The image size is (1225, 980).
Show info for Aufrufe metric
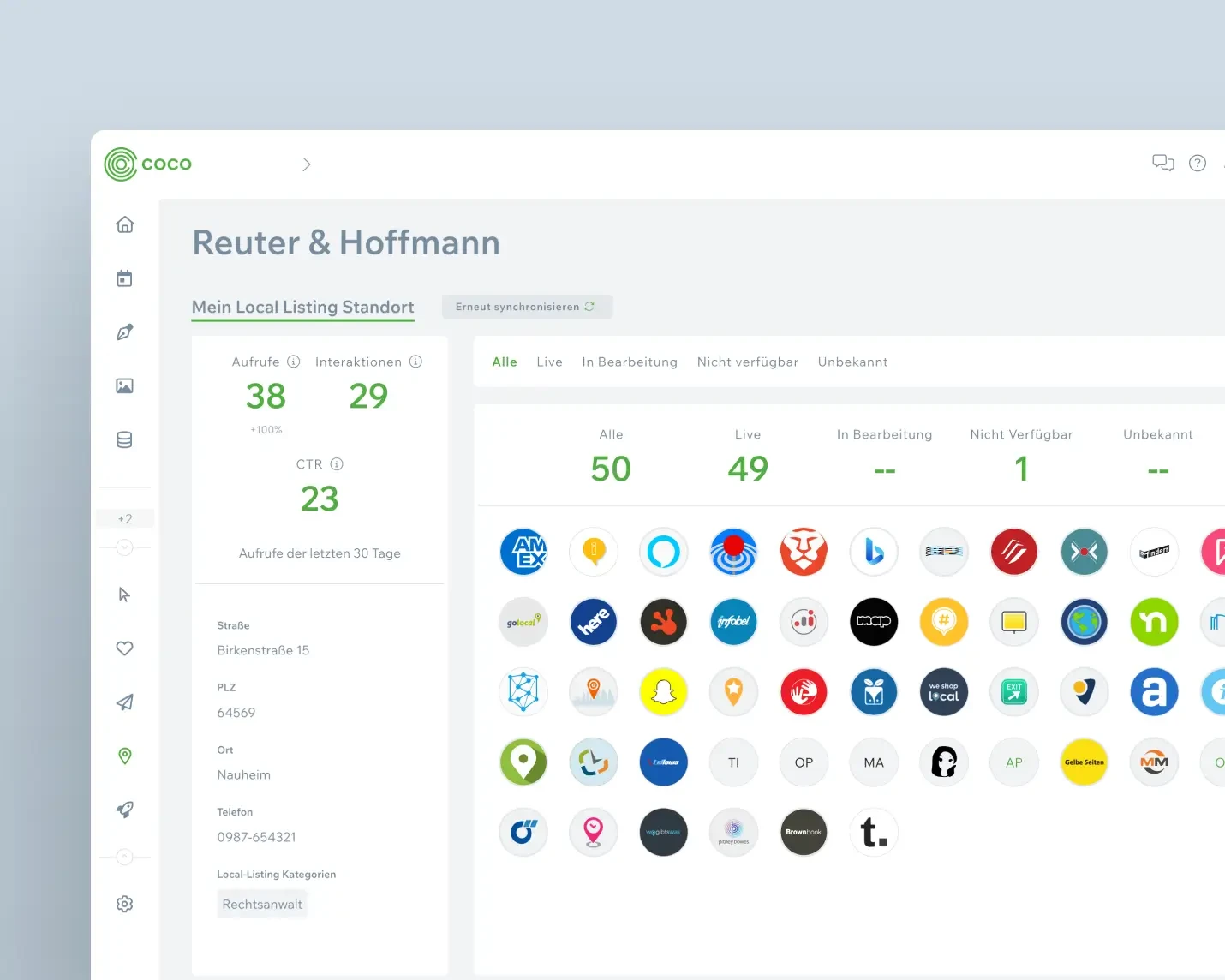coord(294,362)
